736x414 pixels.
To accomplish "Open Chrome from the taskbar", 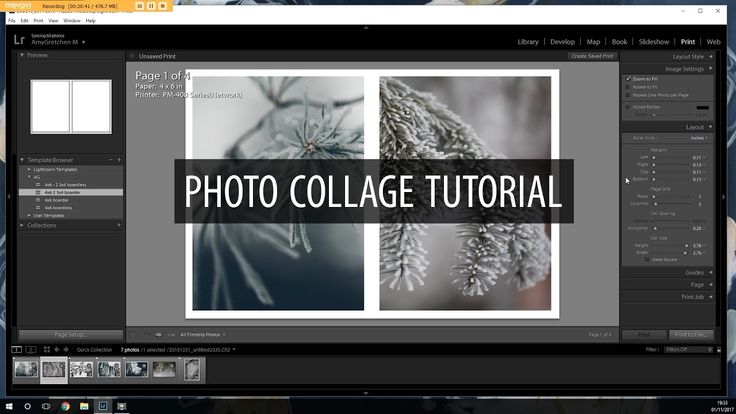I will pos(65,406).
